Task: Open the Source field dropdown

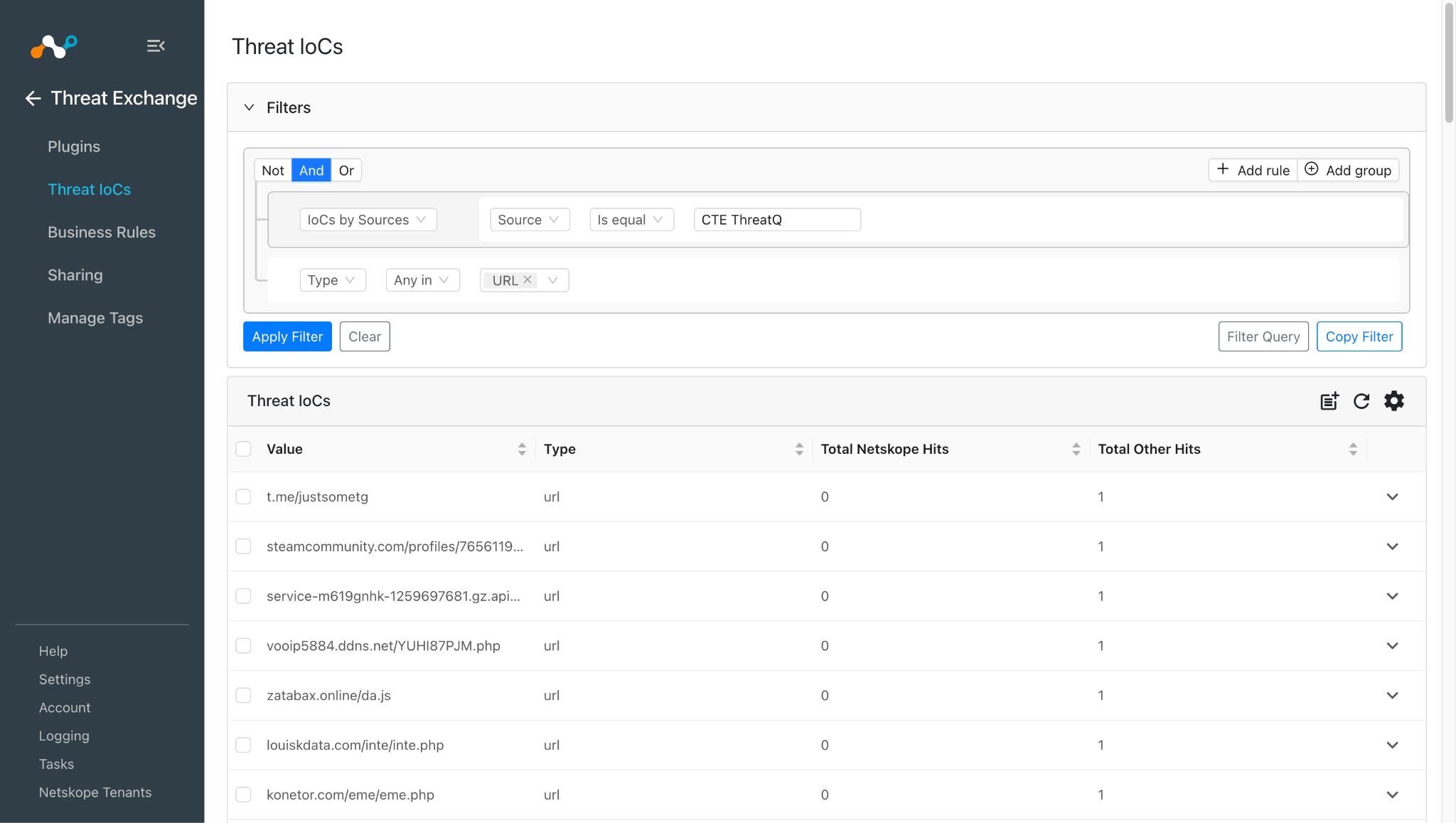Action: [530, 220]
